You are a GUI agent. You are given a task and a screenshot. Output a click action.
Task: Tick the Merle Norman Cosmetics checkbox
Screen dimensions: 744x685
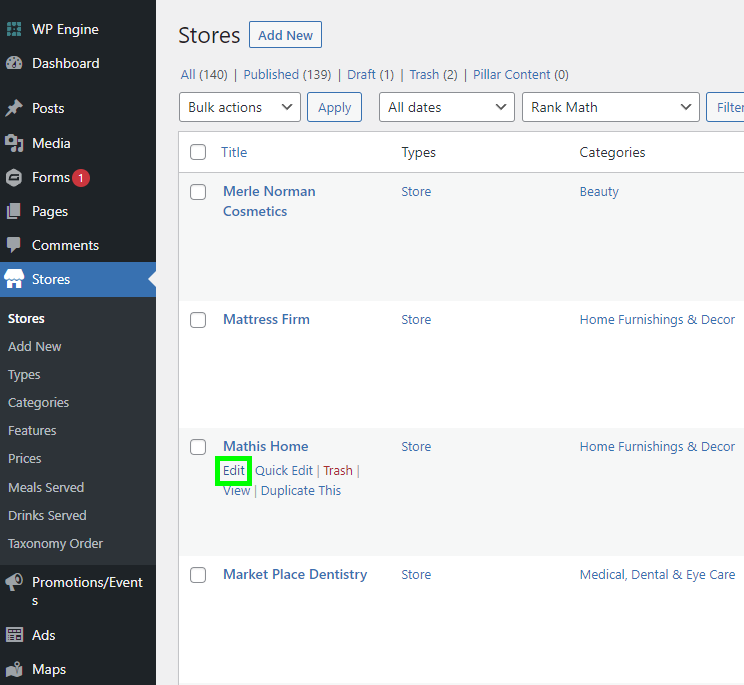(x=198, y=192)
